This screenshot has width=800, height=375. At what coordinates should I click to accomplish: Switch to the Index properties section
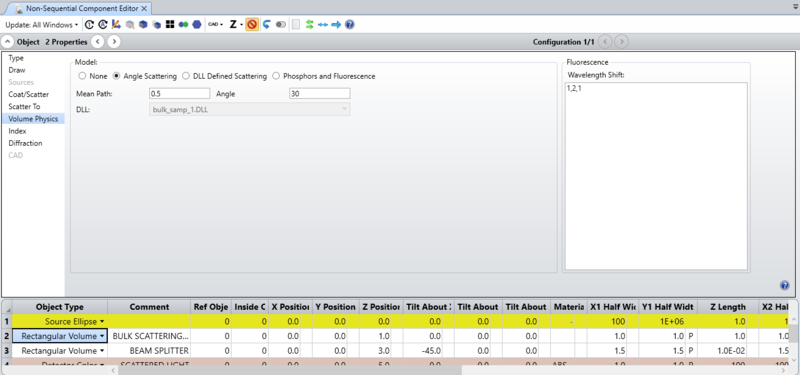(x=17, y=131)
